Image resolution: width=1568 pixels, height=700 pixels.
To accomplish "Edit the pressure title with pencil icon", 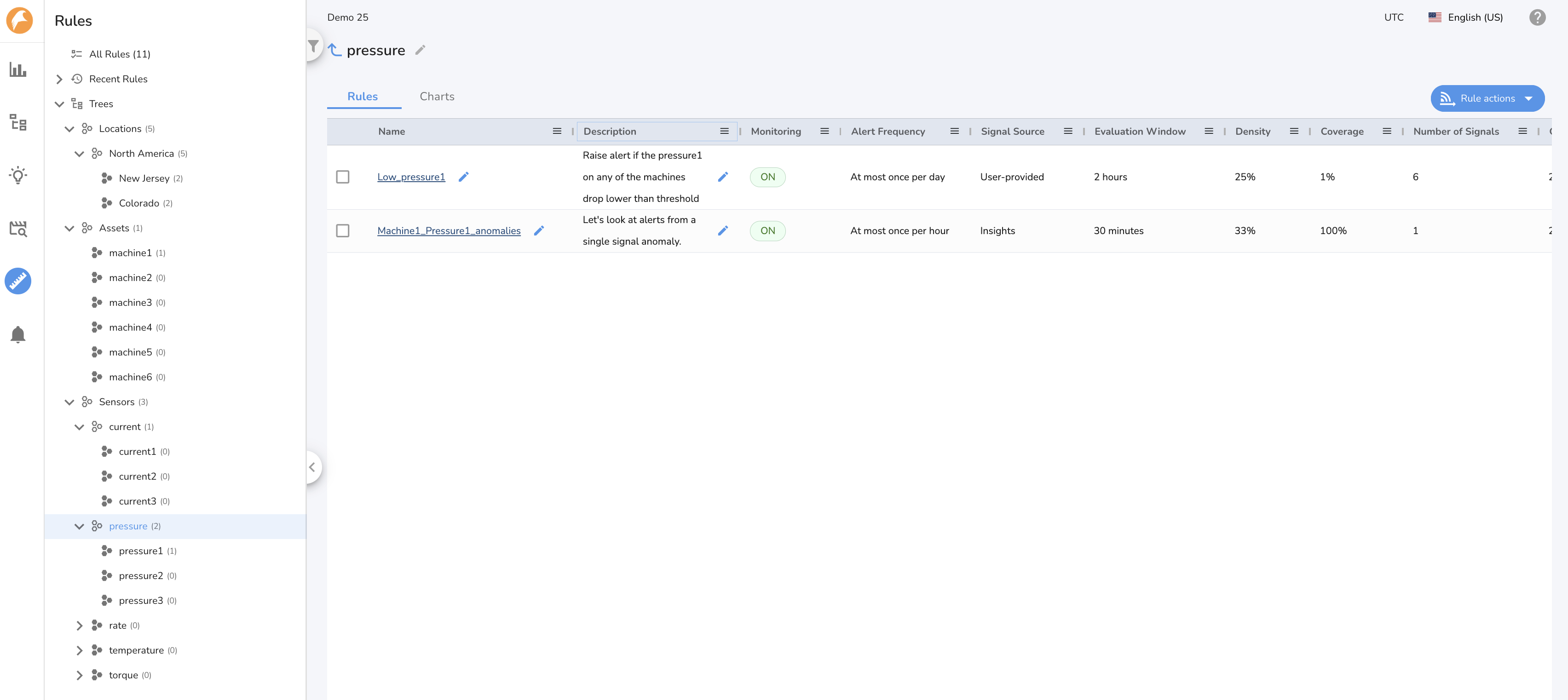I will (x=420, y=50).
